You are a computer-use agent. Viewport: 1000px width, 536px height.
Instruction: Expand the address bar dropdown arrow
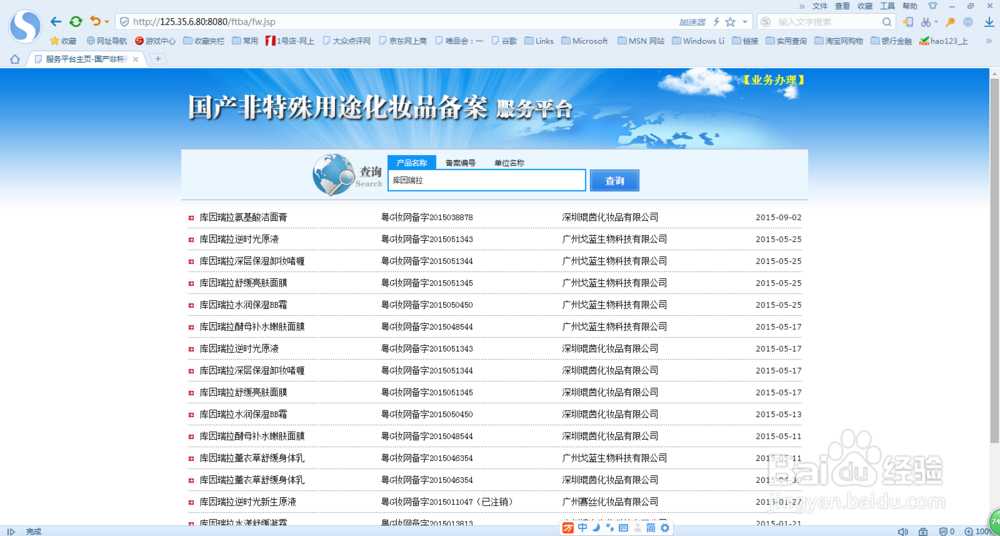(x=744, y=22)
